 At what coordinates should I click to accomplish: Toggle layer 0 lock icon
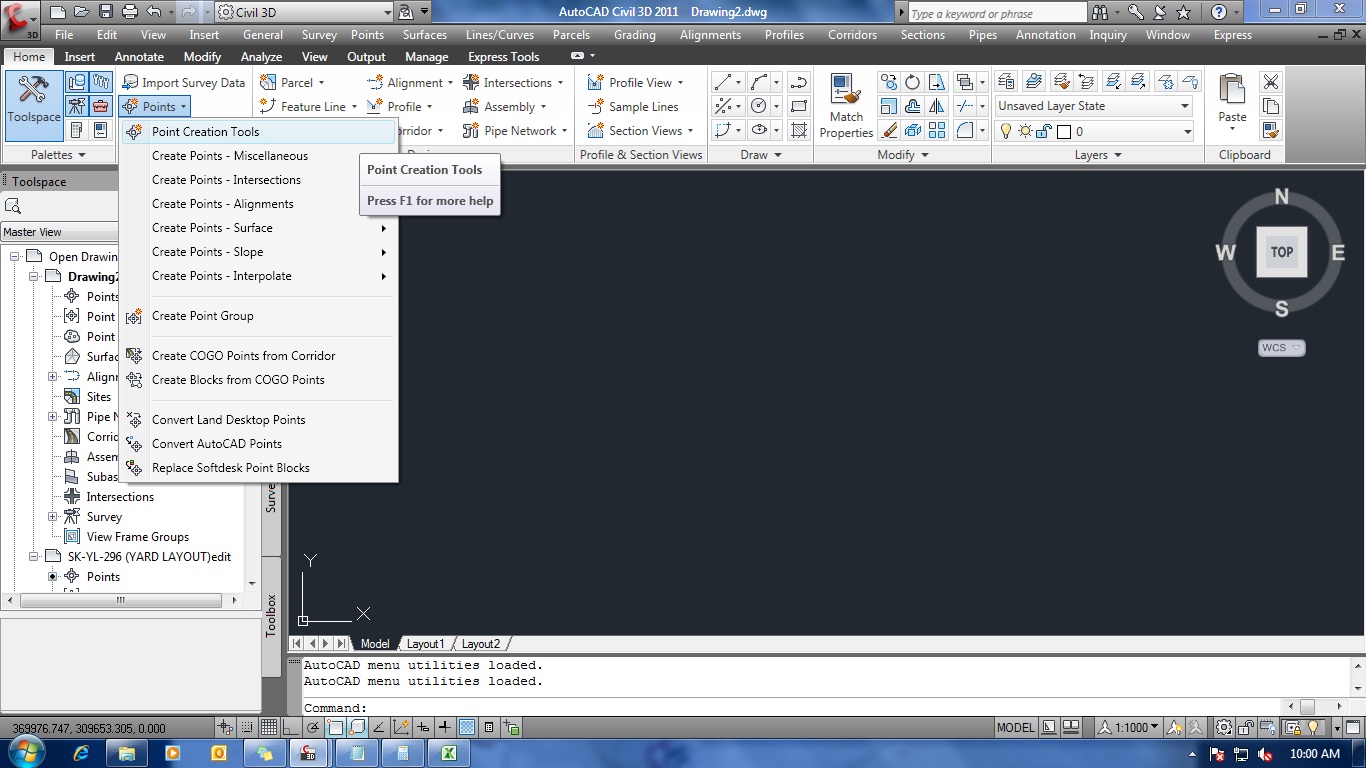(1042, 131)
